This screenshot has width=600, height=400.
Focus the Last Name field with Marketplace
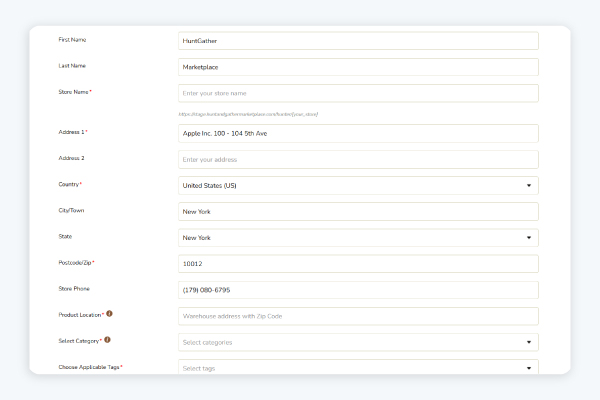tap(357, 67)
